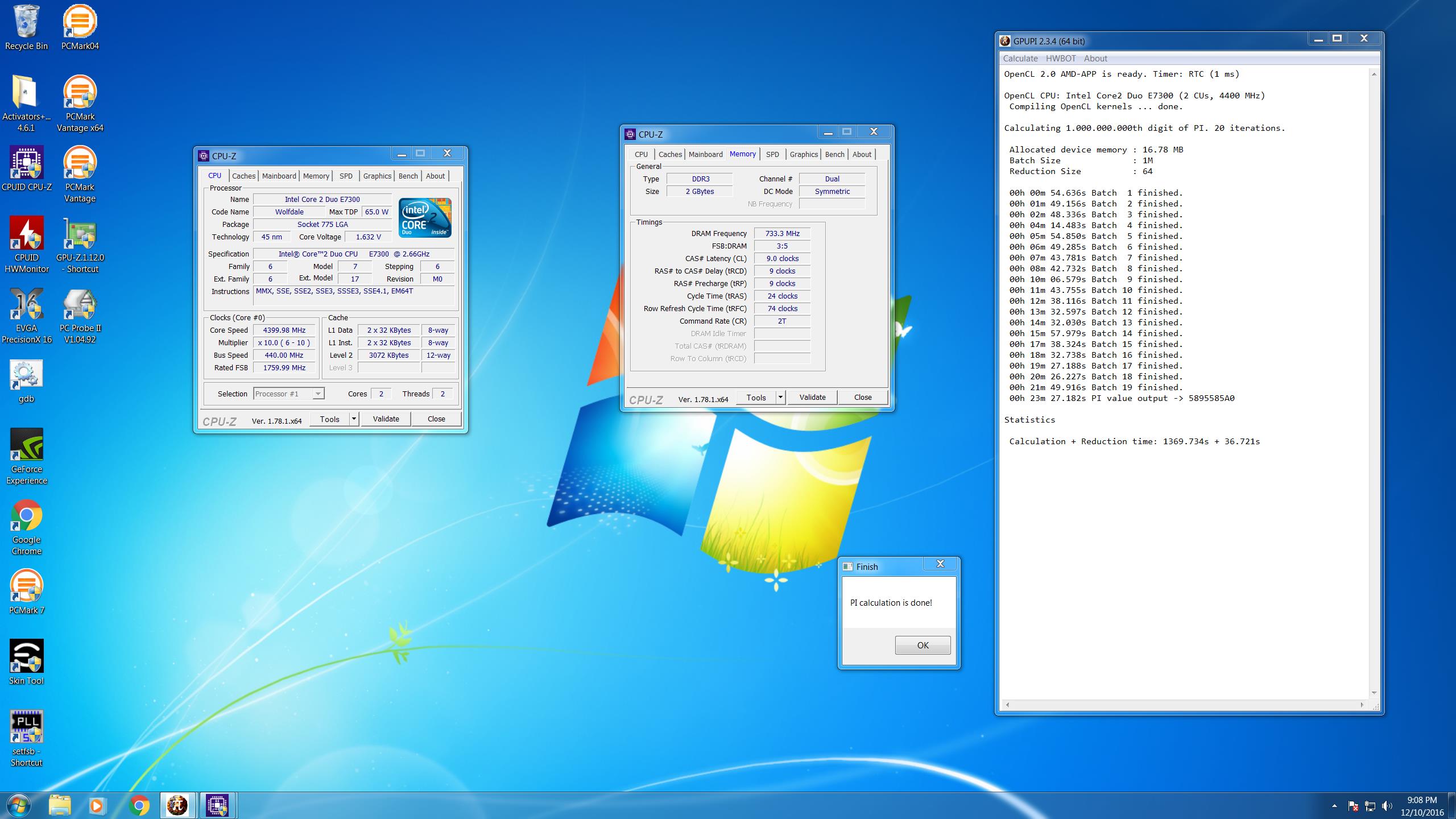
Task: Open the gdb desktop icon
Action: pyautogui.click(x=26, y=380)
